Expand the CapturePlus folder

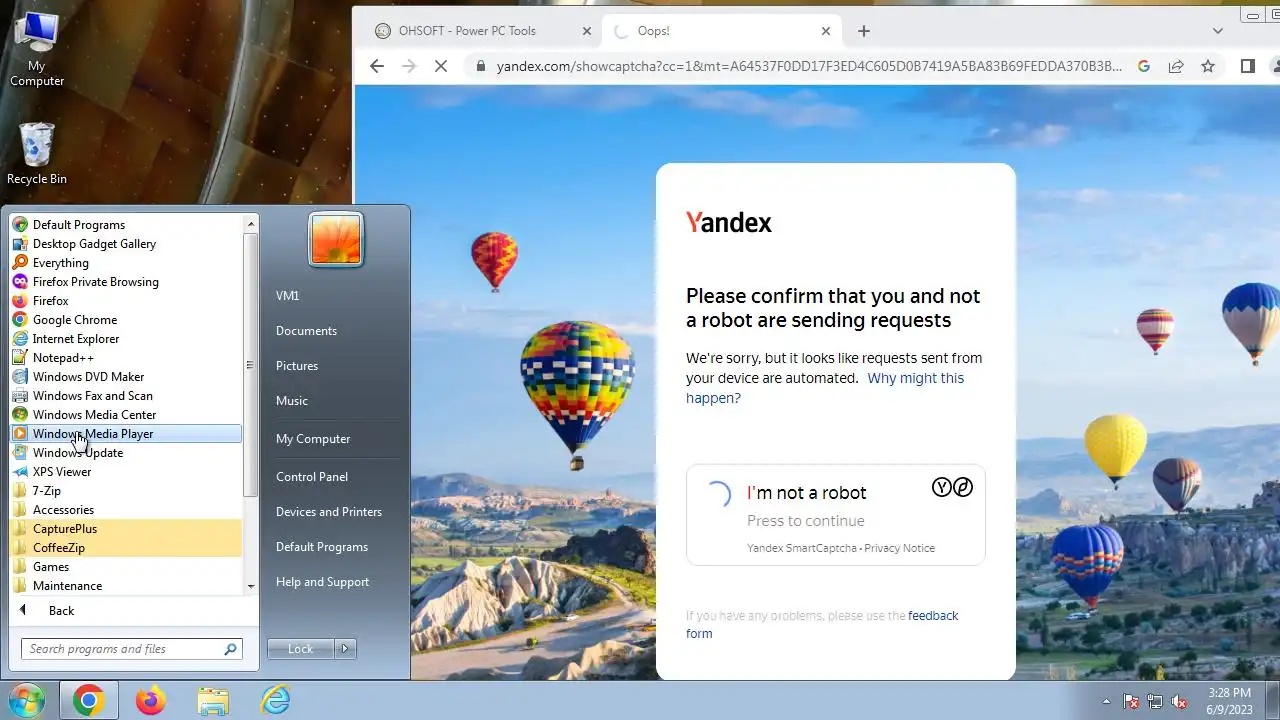coord(125,529)
